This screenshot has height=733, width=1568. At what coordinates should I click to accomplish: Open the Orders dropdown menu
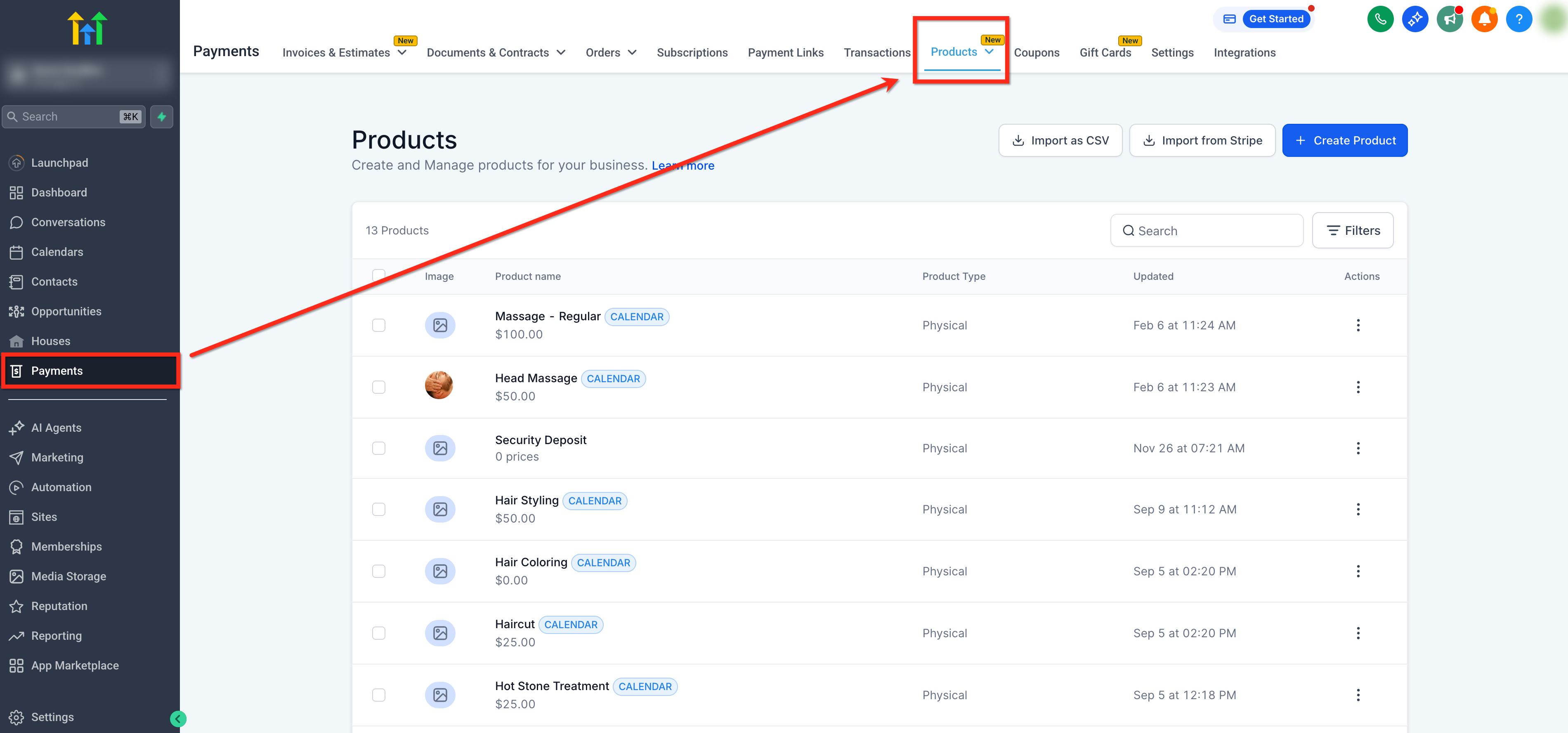611,52
